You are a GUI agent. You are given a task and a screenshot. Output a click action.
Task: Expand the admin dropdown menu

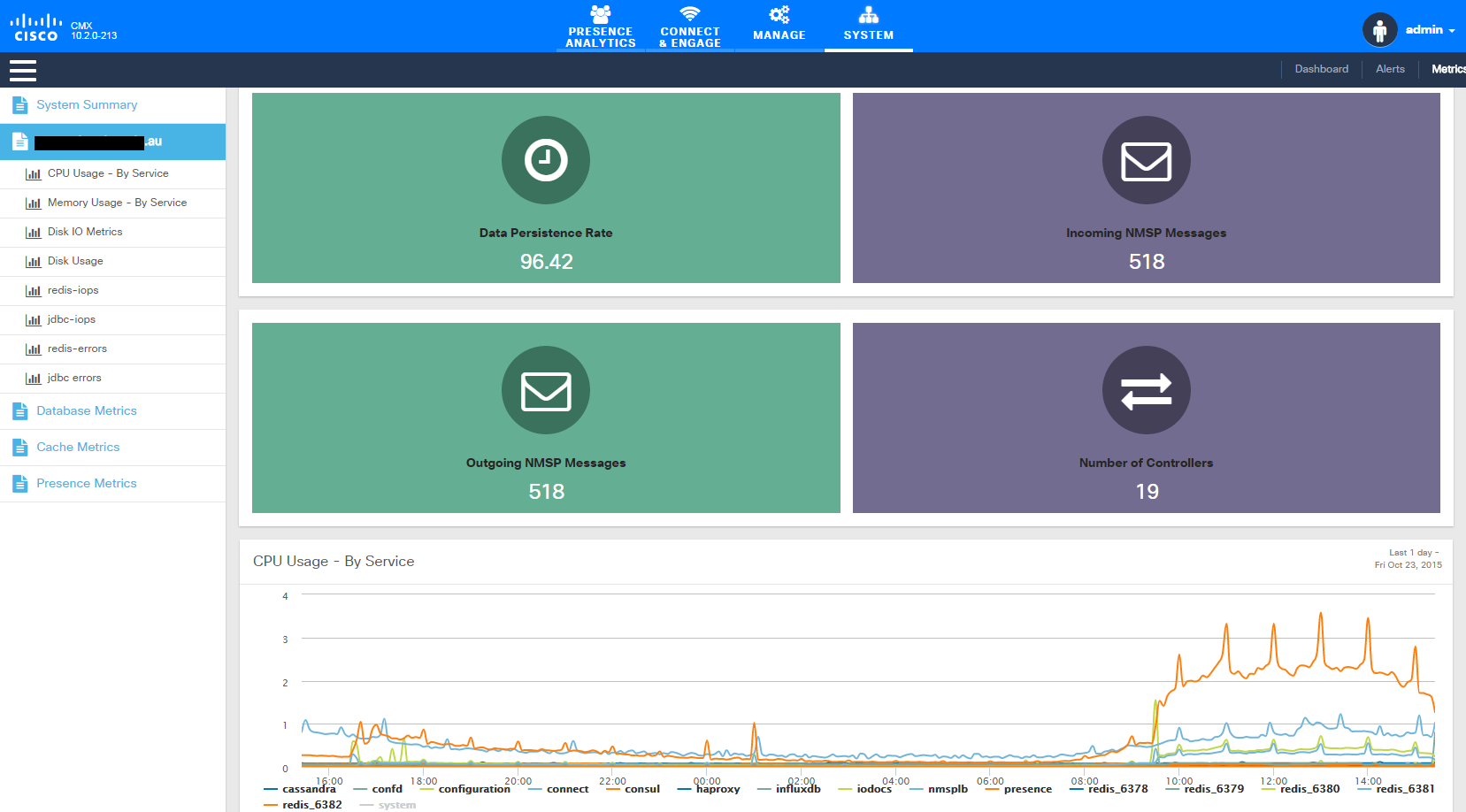click(1431, 30)
